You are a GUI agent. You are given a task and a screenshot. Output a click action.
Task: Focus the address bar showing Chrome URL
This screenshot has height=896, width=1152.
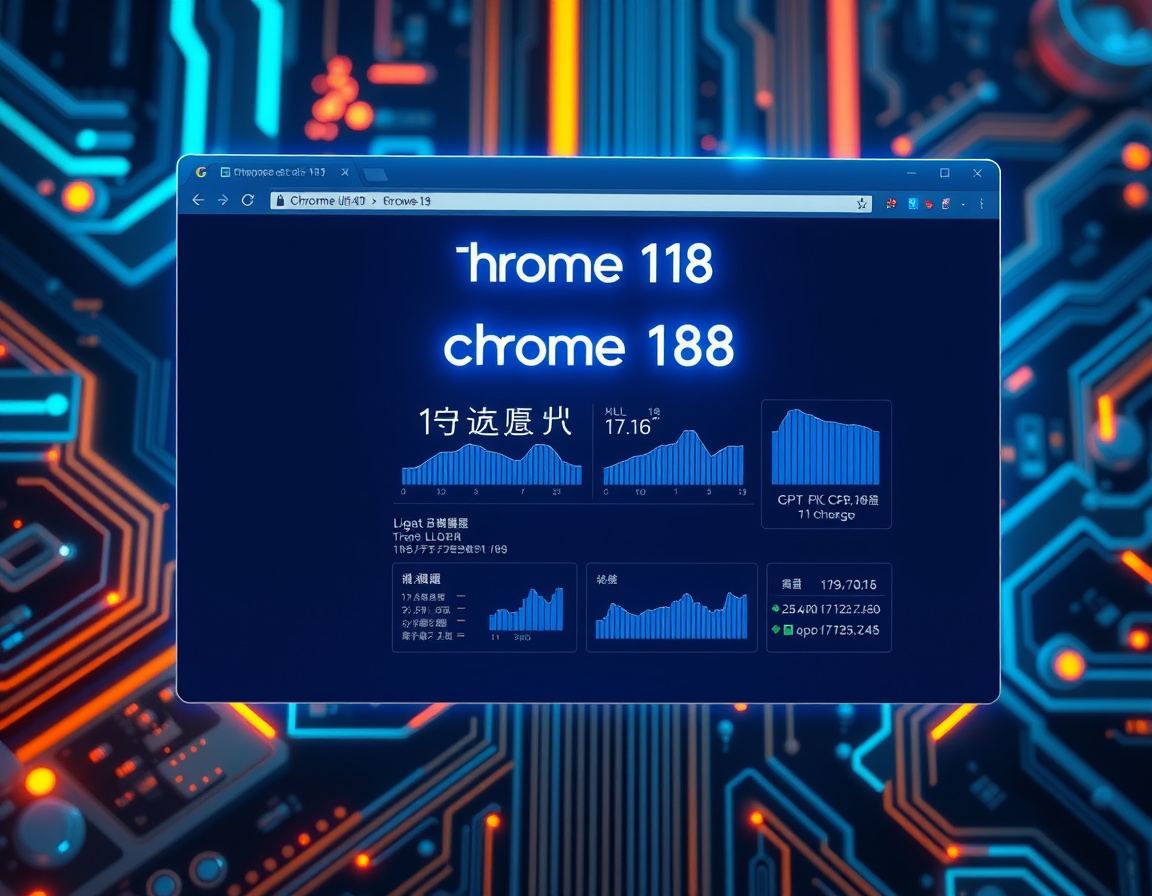tap(571, 202)
